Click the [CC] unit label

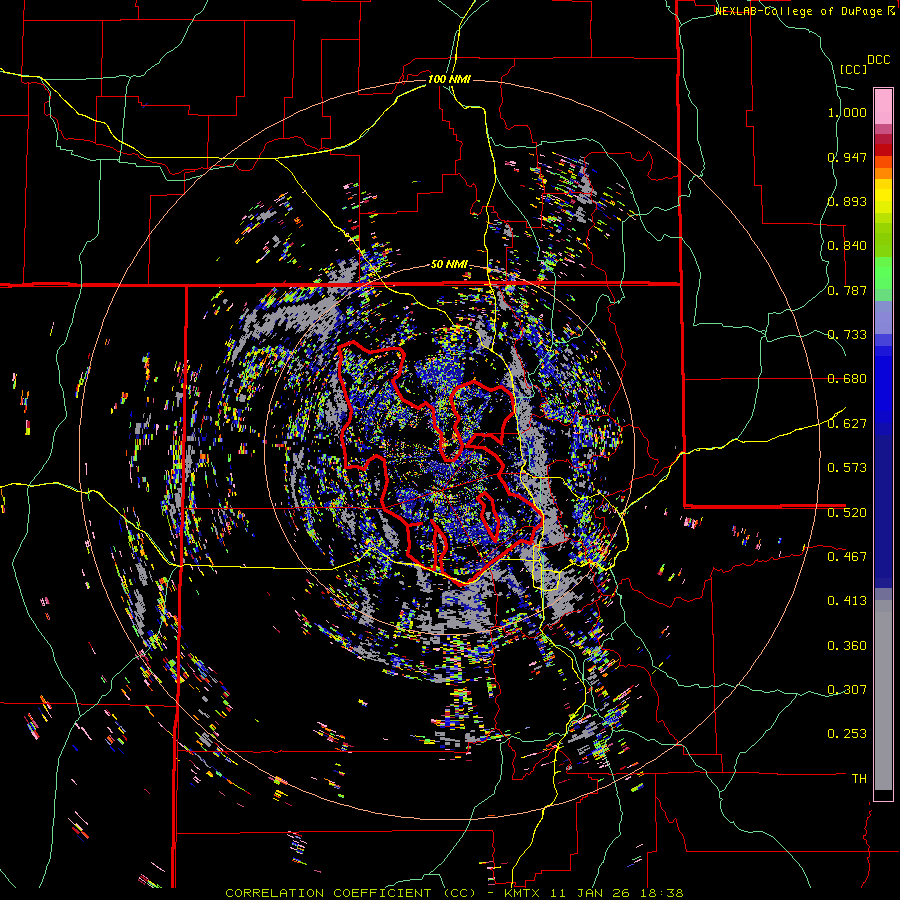[x=853, y=69]
